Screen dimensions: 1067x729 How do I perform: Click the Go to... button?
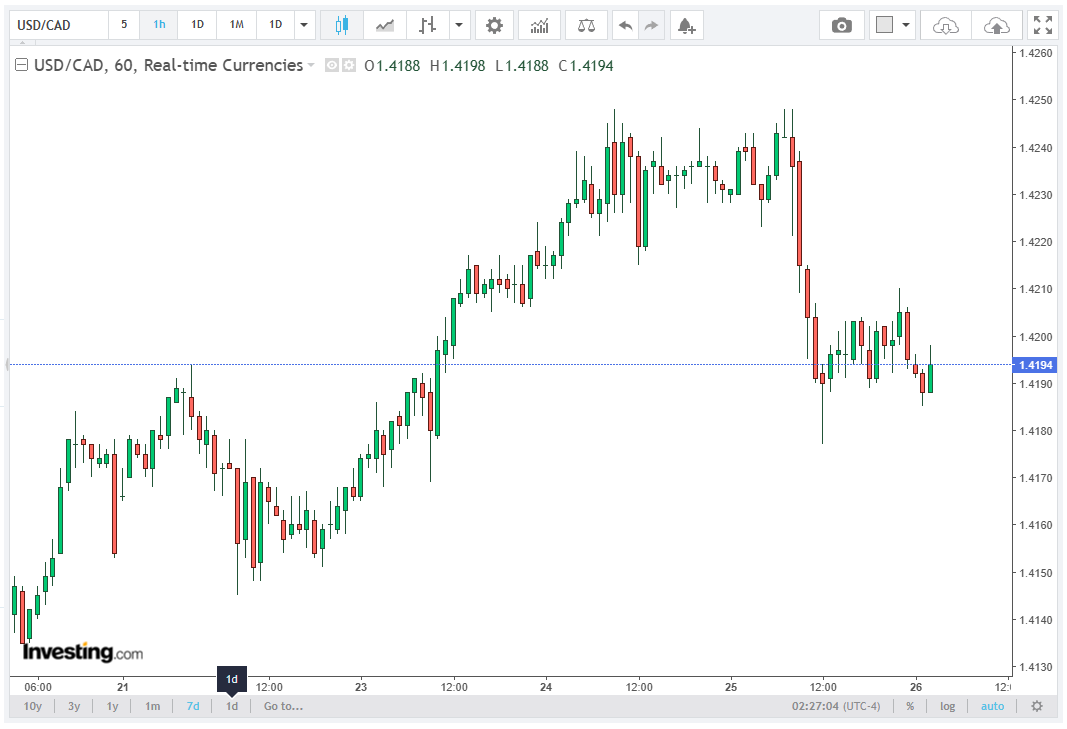(x=283, y=706)
